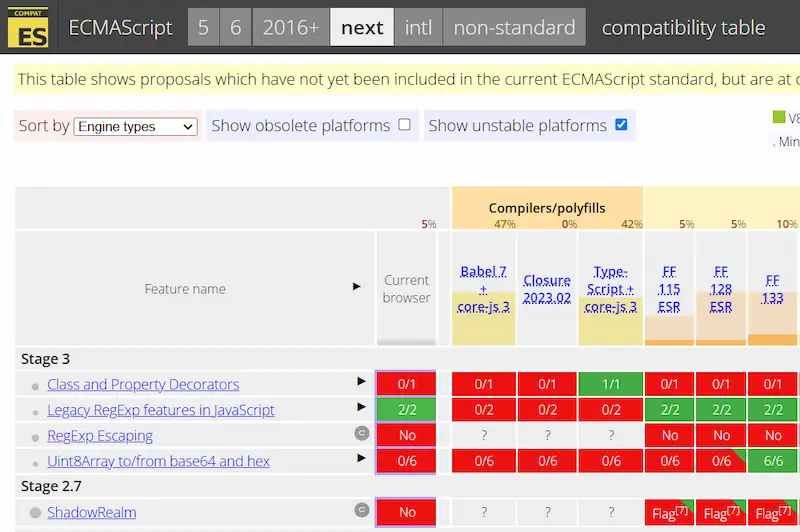
Task: Open the copyright icon beside ShadowRealm
Action: coord(362,510)
